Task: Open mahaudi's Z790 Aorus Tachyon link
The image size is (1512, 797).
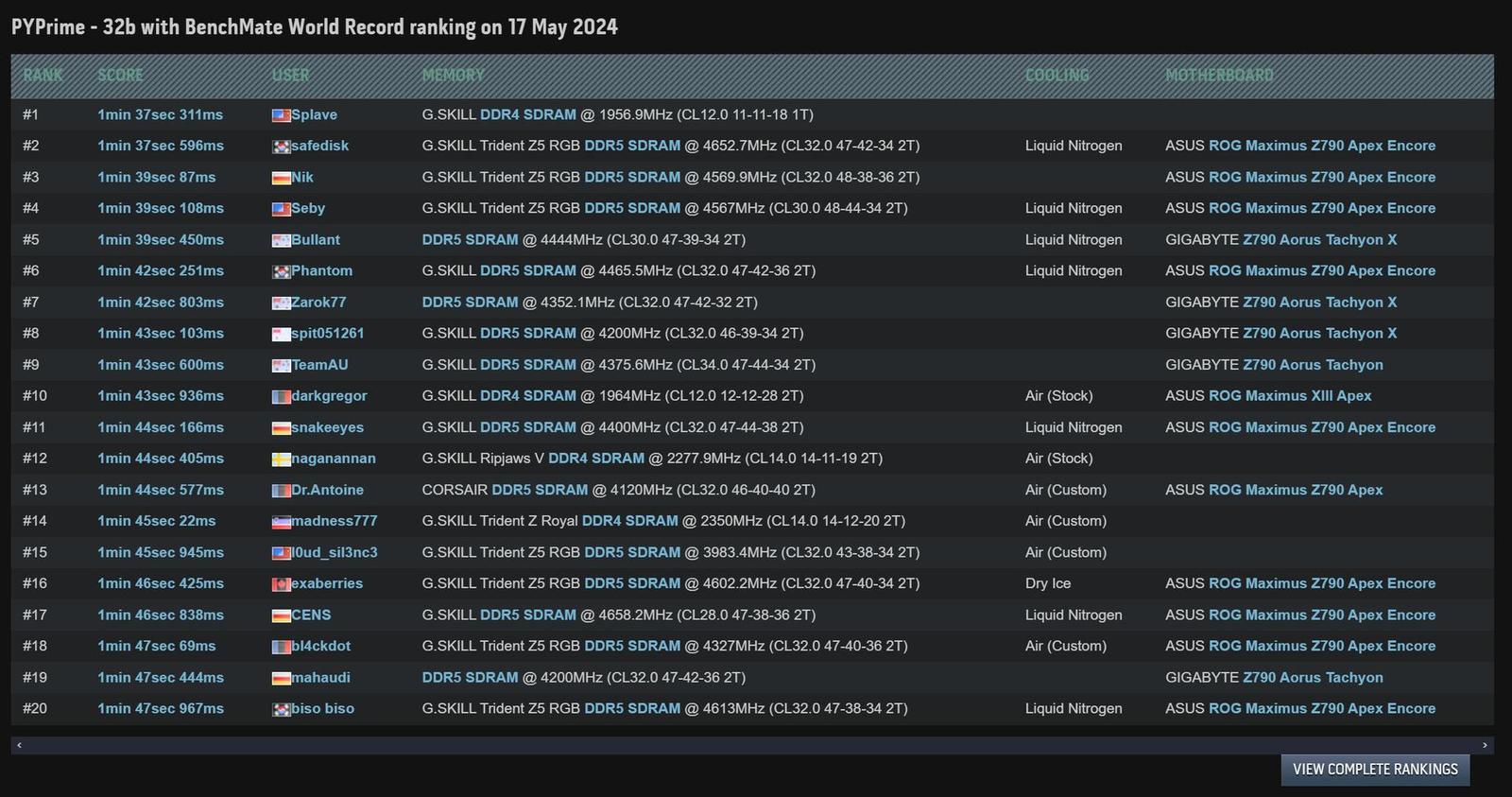Action: coord(1313,677)
